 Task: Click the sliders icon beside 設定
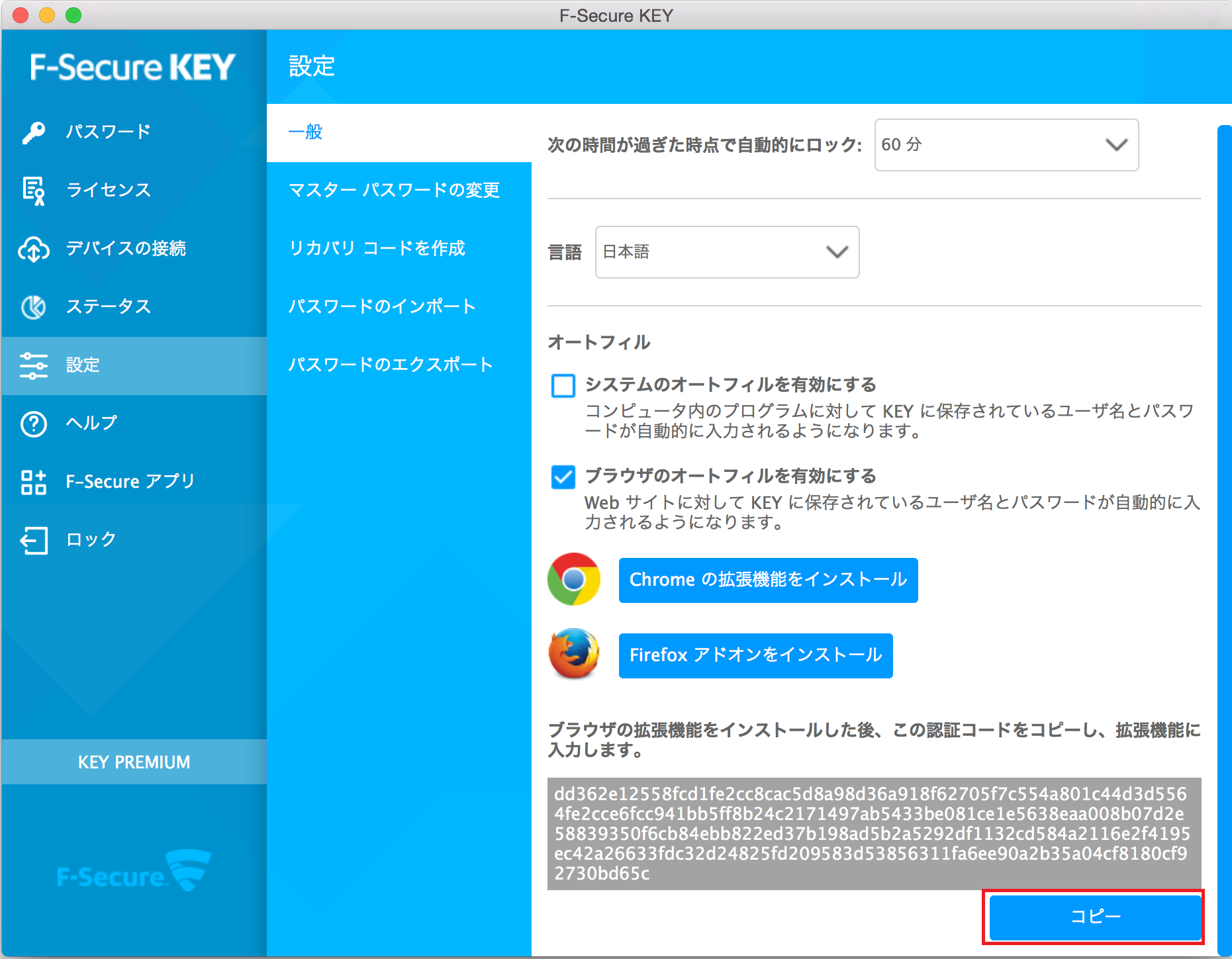(x=33, y=365)
